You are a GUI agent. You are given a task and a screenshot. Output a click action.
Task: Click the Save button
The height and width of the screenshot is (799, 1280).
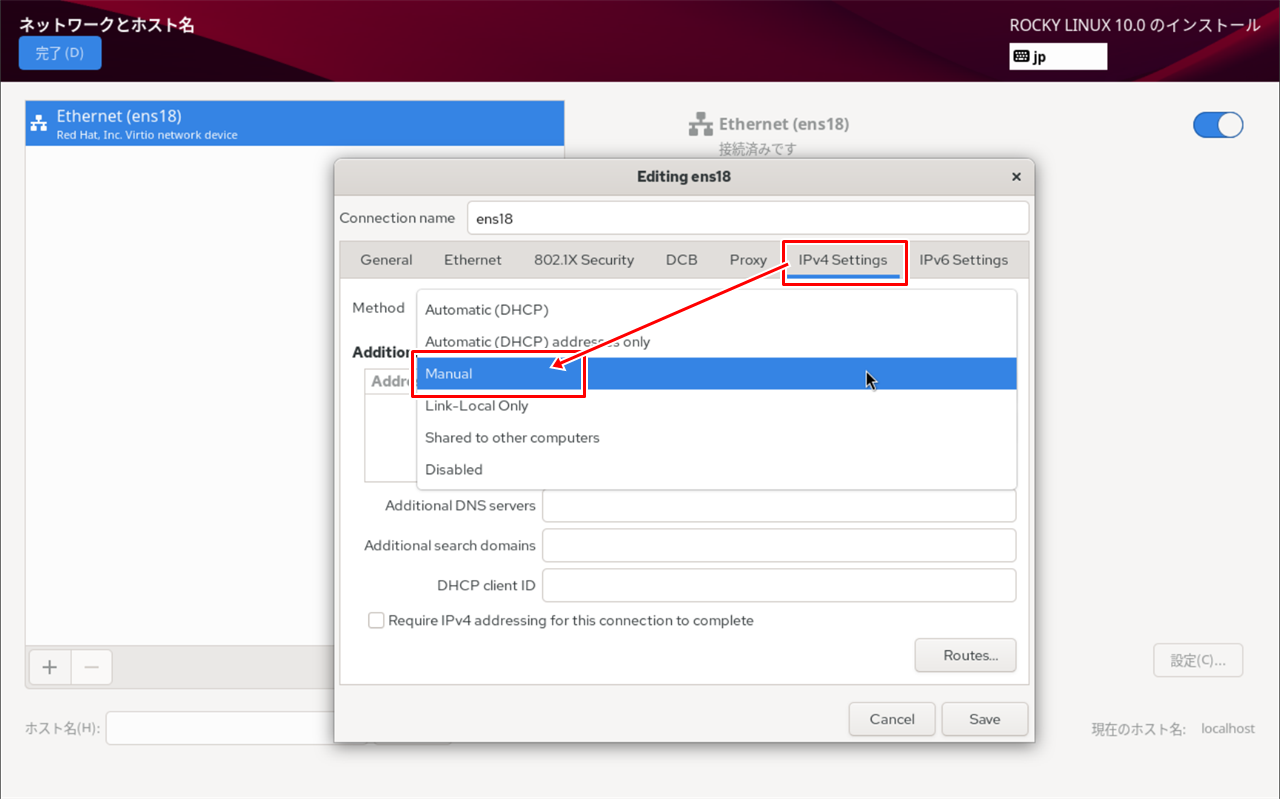[x=984, y=719]
